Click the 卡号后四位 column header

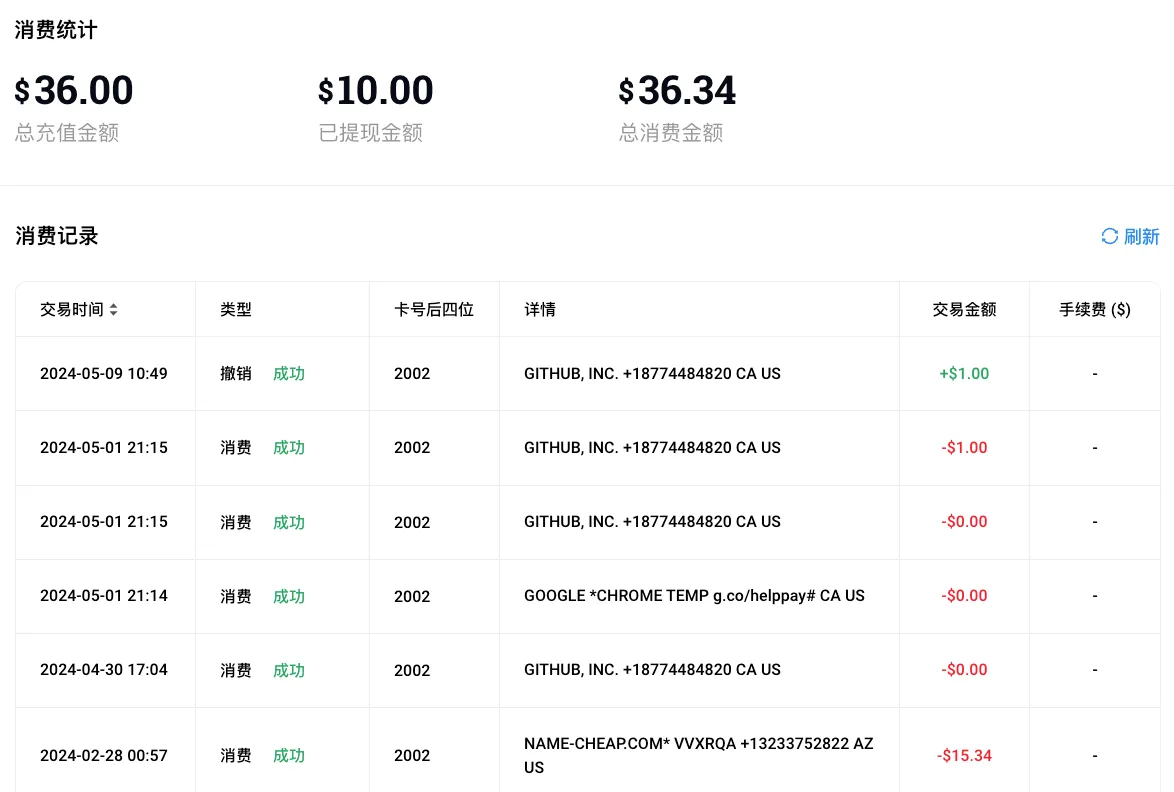pyautogui.click(x=434, y=310)
